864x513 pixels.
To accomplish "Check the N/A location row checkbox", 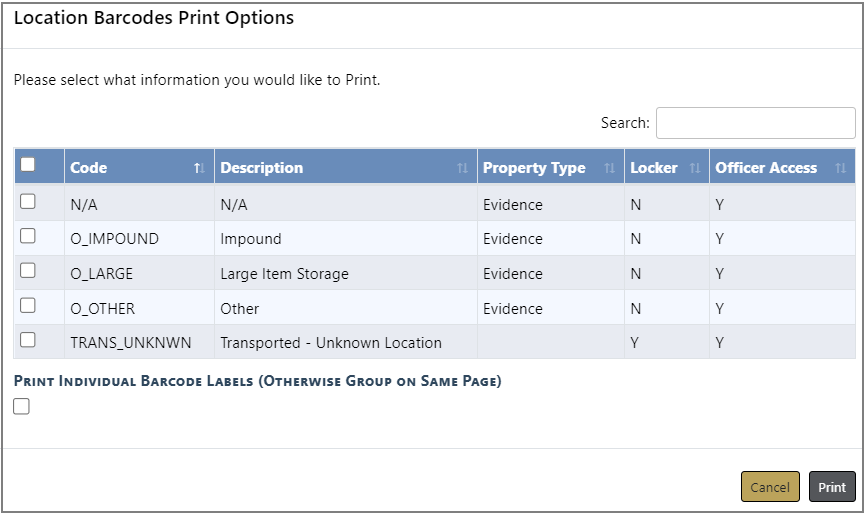I will pyautogui.click(x=28, y=202).
